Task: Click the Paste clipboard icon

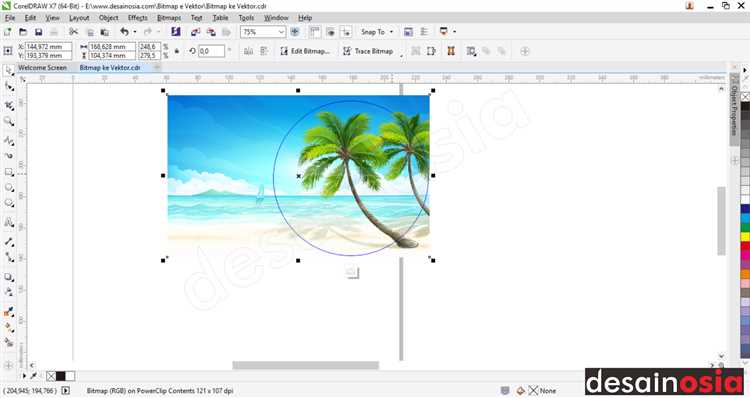Action: (105, 32)
